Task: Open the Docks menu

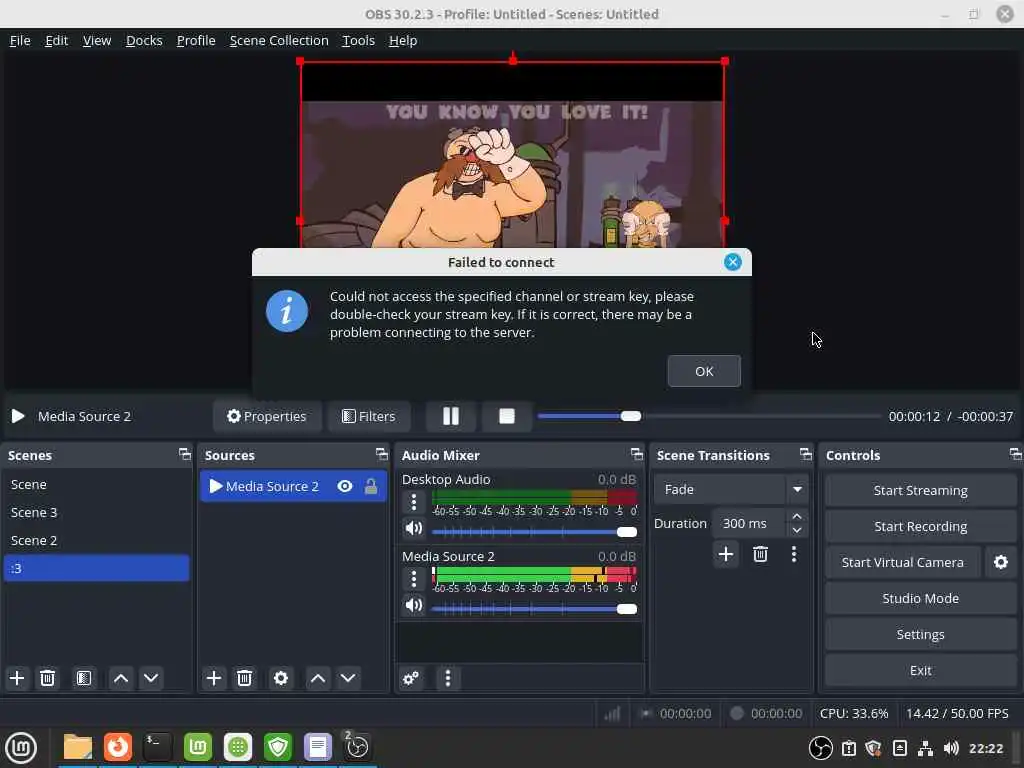Action: click(144, 40)
